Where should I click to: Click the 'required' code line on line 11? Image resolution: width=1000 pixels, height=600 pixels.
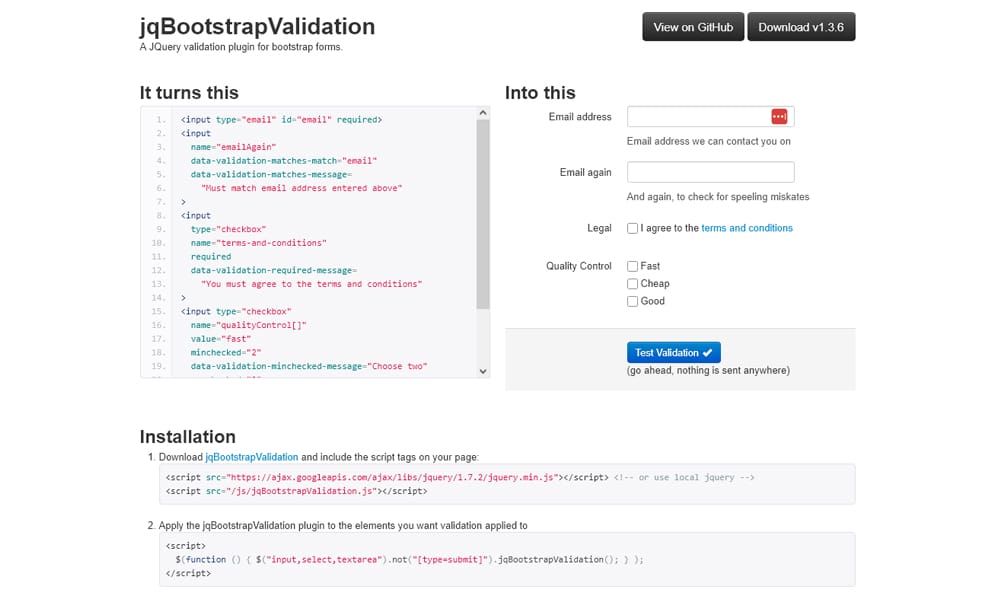210,257
